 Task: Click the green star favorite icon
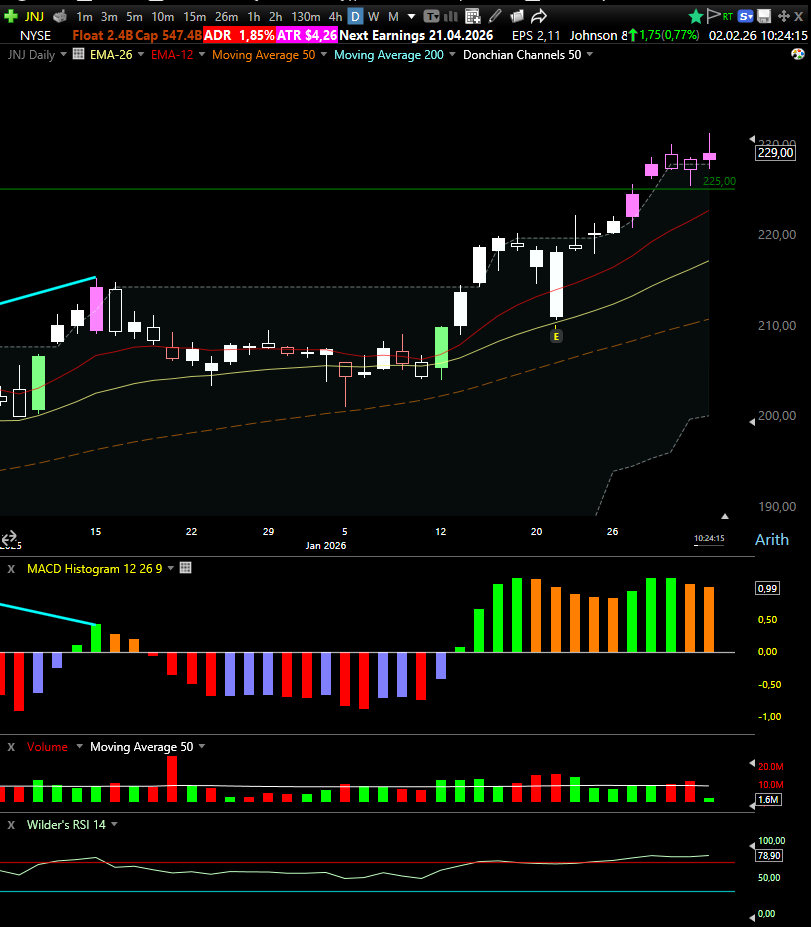pyautogui.click(x=696, y=17)
